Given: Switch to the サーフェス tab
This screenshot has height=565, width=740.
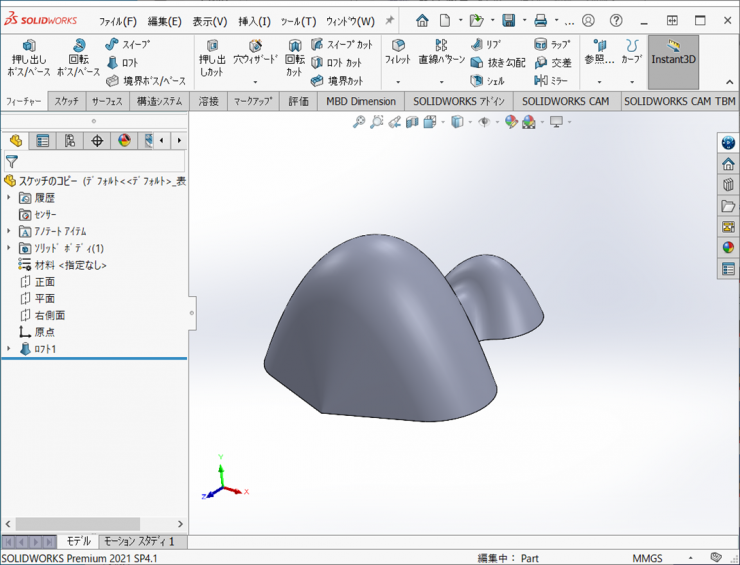Looking at the screenshot, I should (x=107, y=101).
